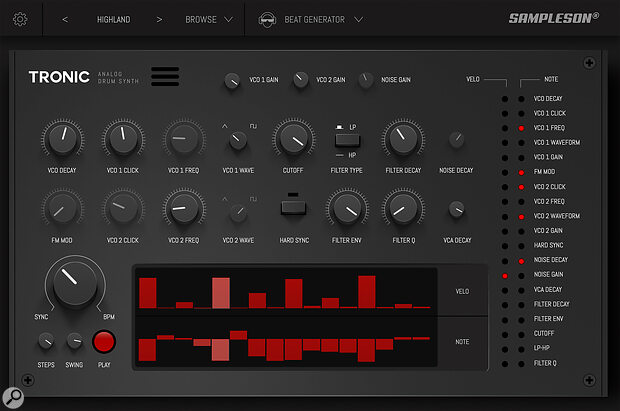This screenshot has width=620, height=411.
Task: Click the HIGHLAND preset name
Action: tap(113, 19)
